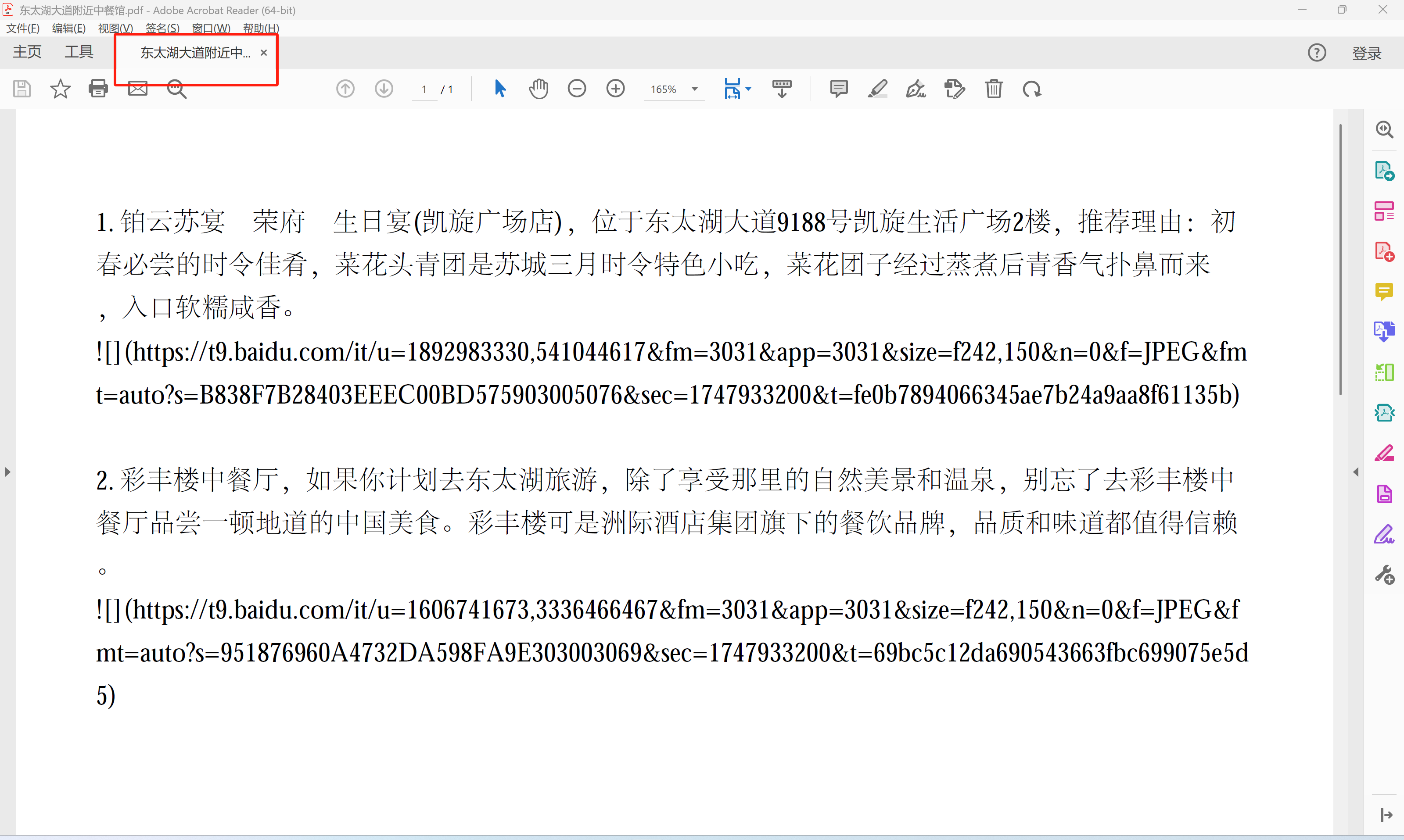Open Export PDF tool in right pane
The height and width of the screenshot is (840, 1404).
tap(1384, 170)
